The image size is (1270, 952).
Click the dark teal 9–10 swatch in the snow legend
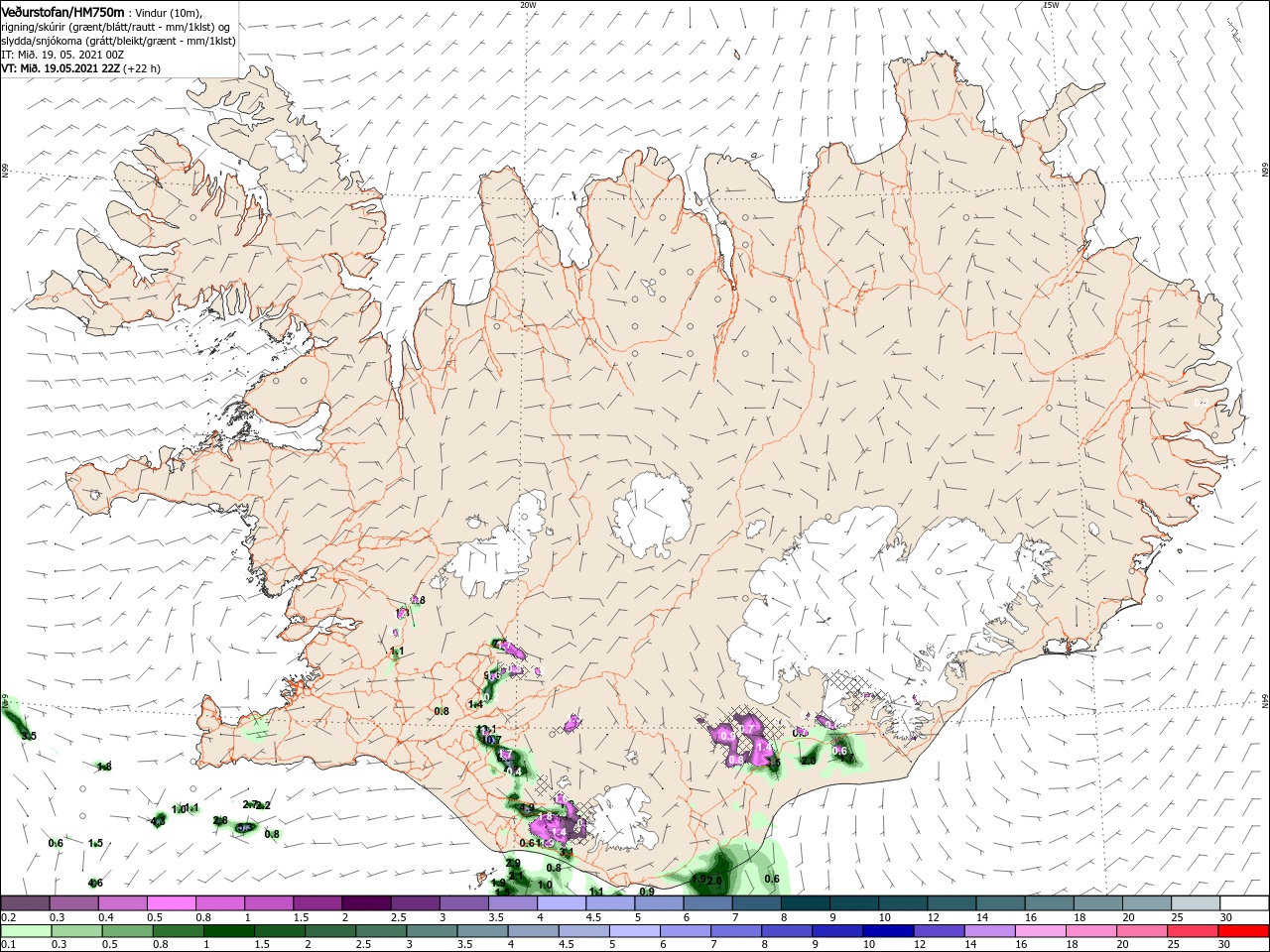[854, 903]
